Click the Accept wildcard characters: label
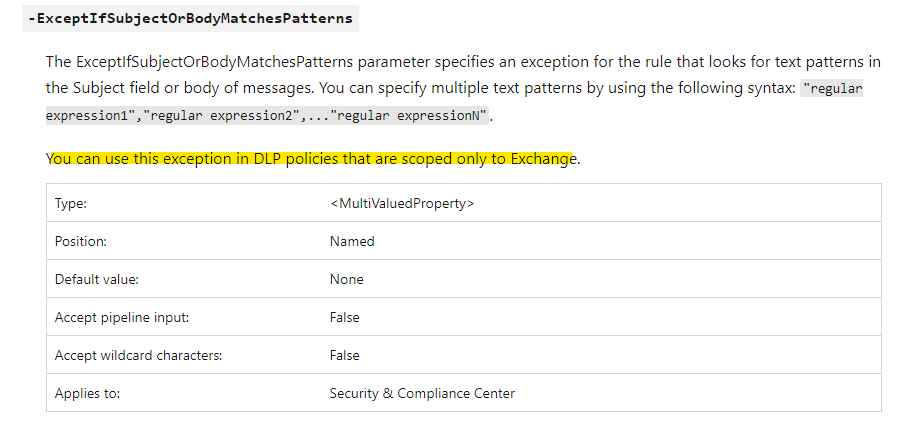This screenshot has height=435, width=907. click(x=138, y=355)
